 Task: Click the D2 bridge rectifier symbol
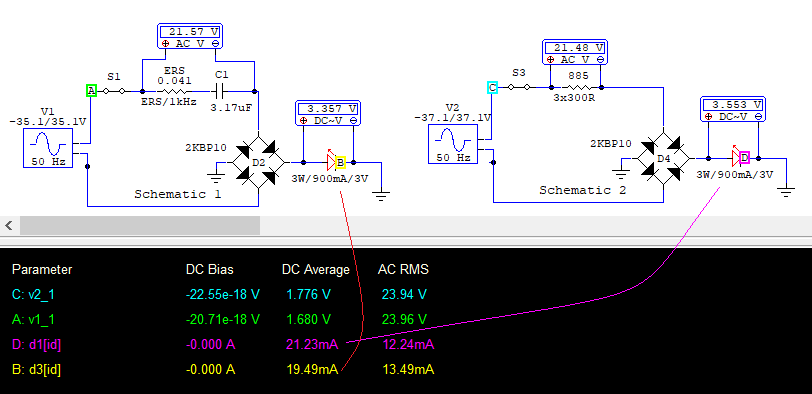(258, 163)
